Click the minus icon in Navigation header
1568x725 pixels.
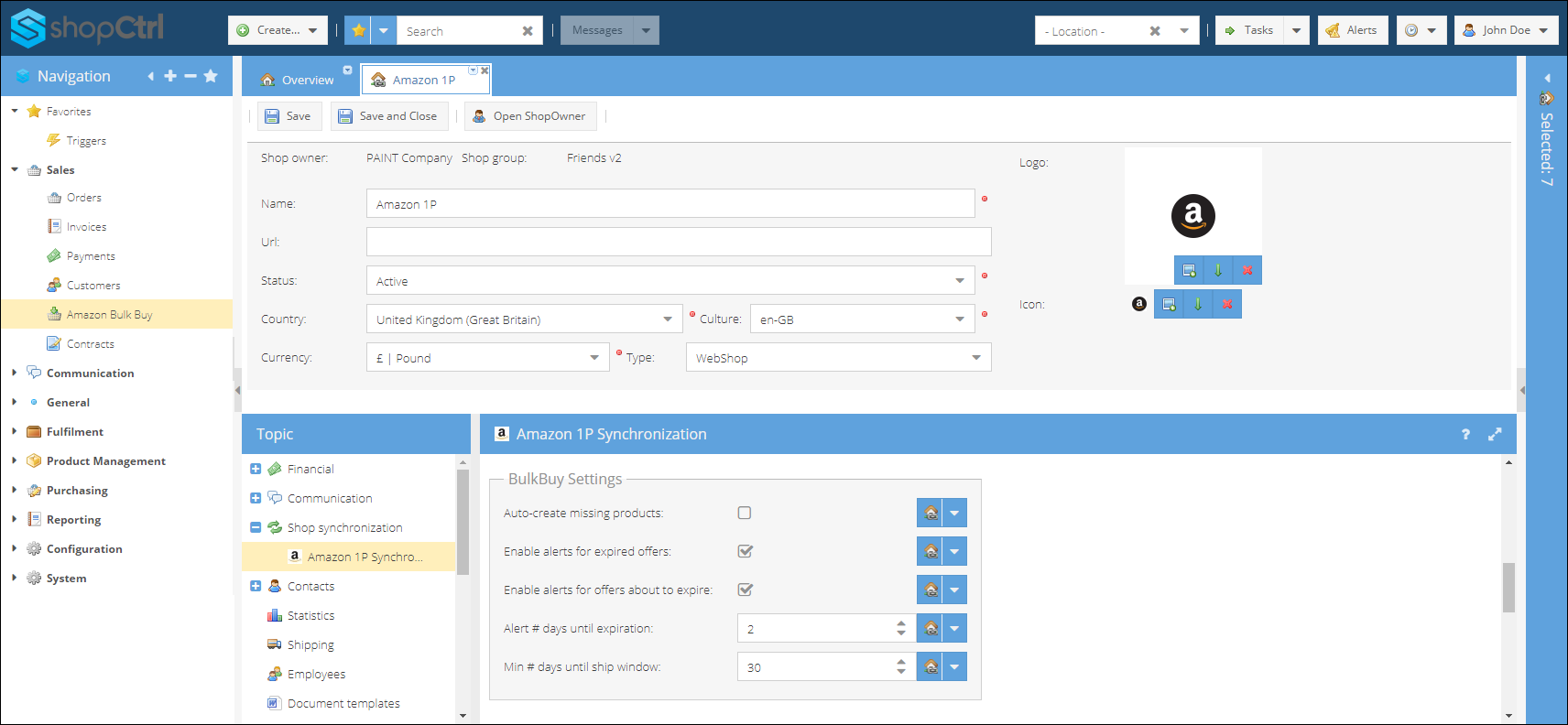pos(191,76)
